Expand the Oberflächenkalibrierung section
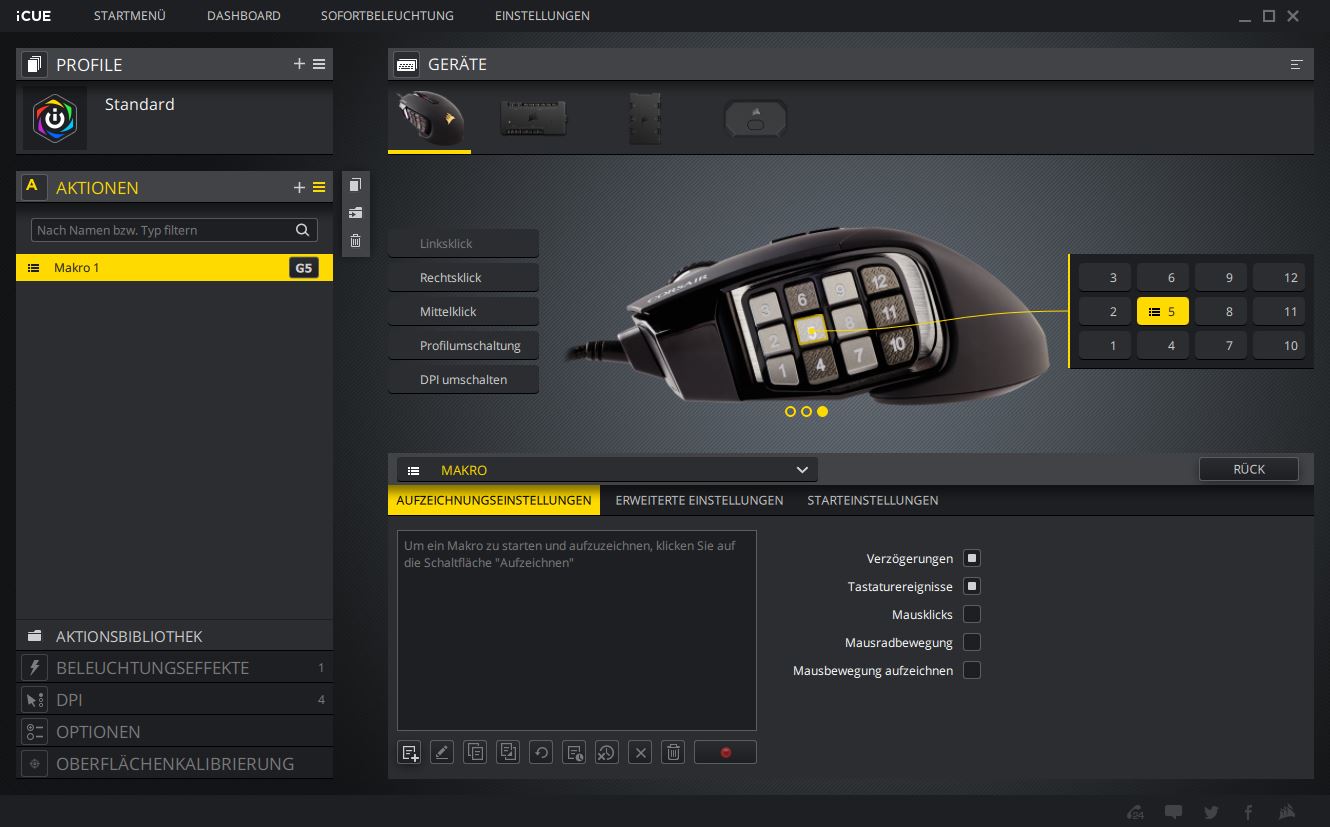1330x827 pixels. point(174,764)
